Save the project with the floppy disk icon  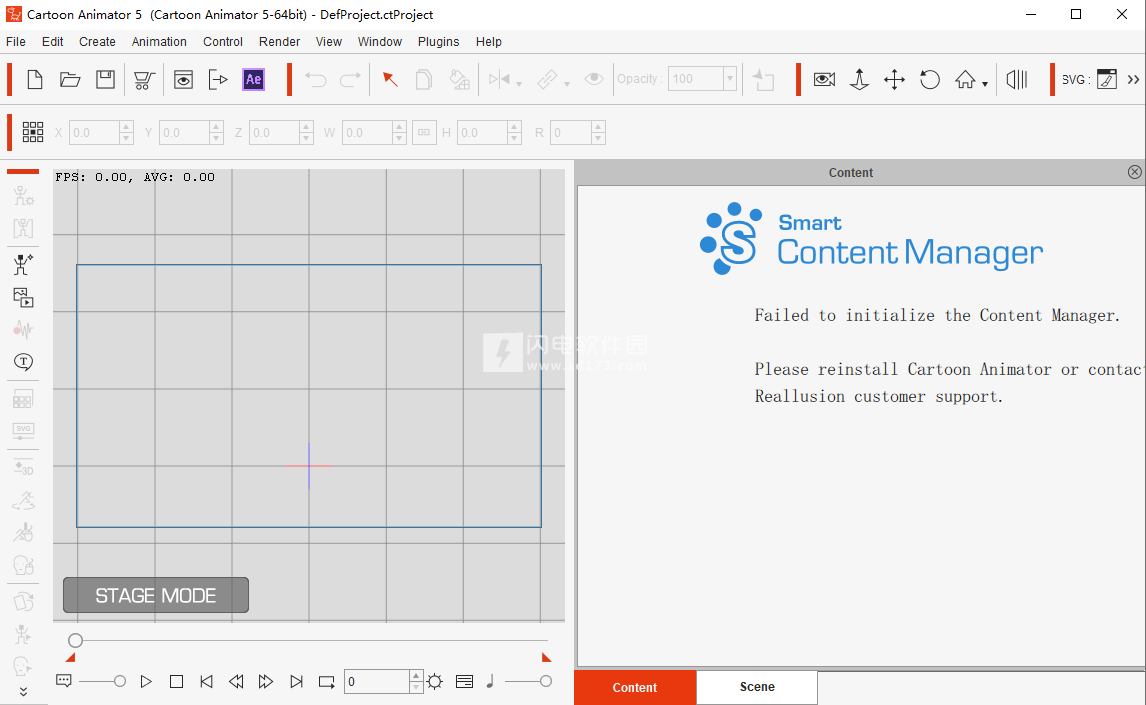106,79
